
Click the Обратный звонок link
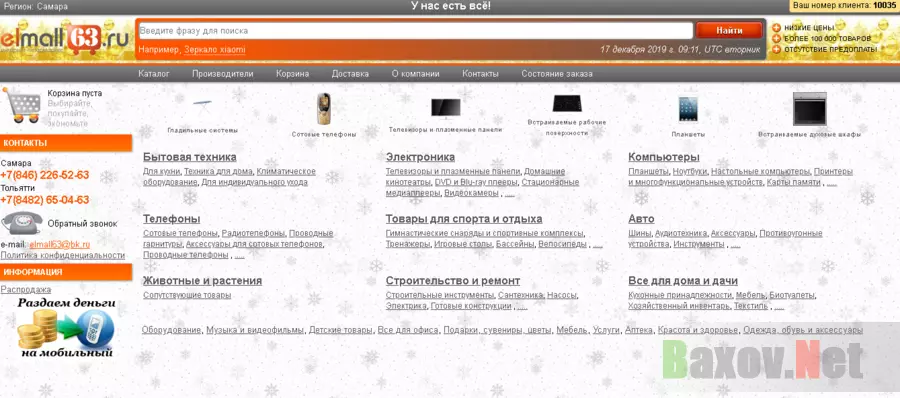(82, 224)
